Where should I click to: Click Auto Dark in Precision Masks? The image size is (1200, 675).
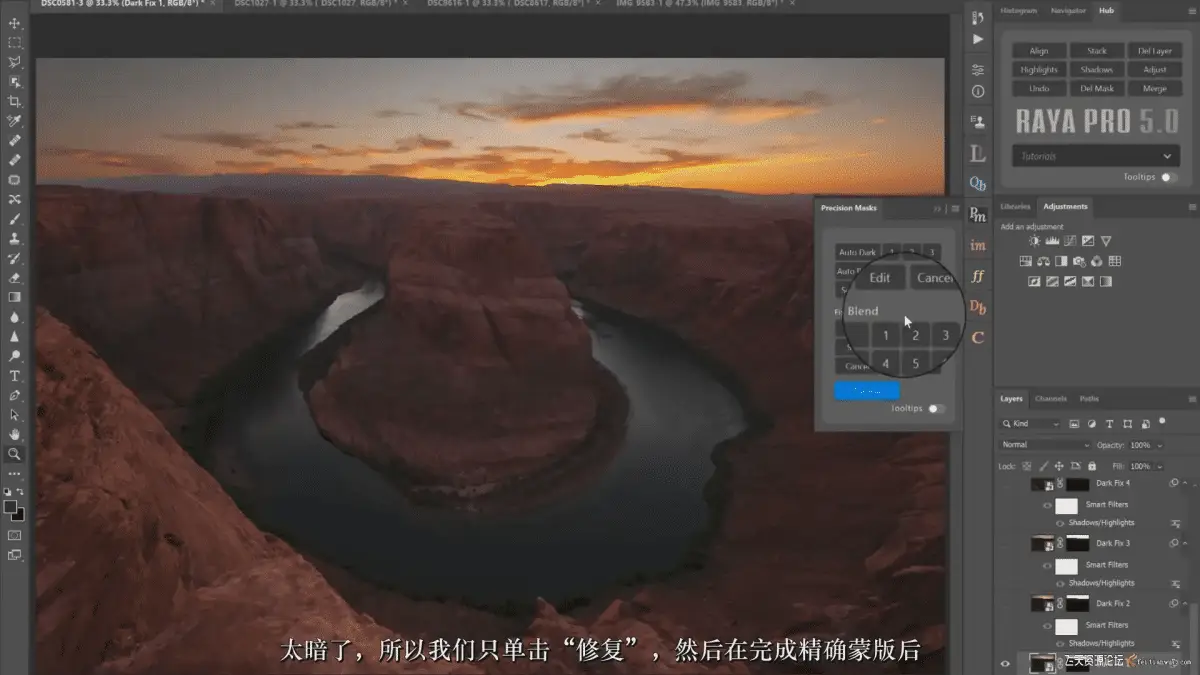857,253
